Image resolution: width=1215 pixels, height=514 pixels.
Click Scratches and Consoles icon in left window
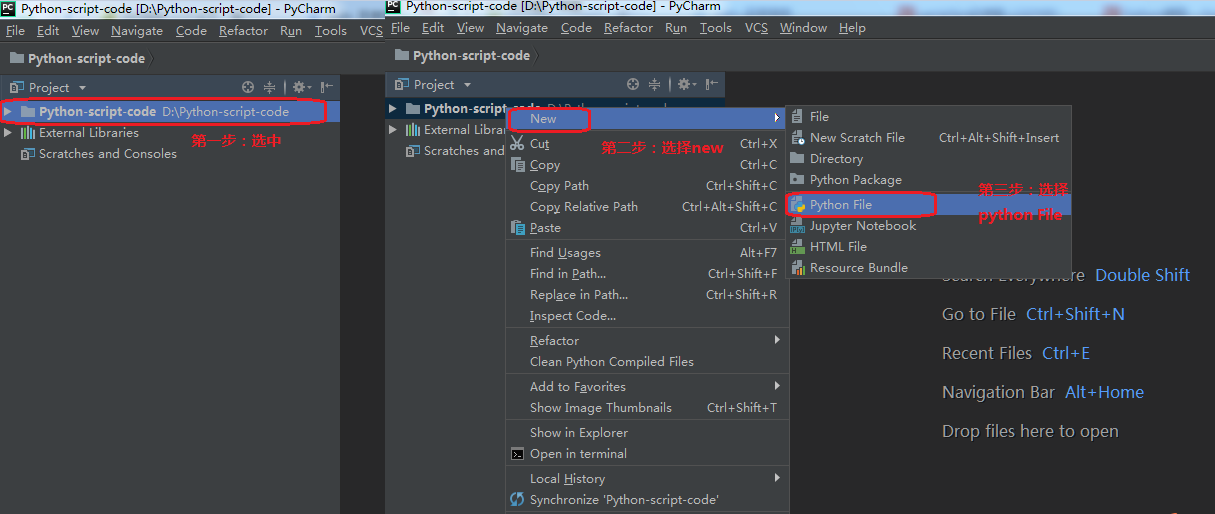tap(28, 154)
